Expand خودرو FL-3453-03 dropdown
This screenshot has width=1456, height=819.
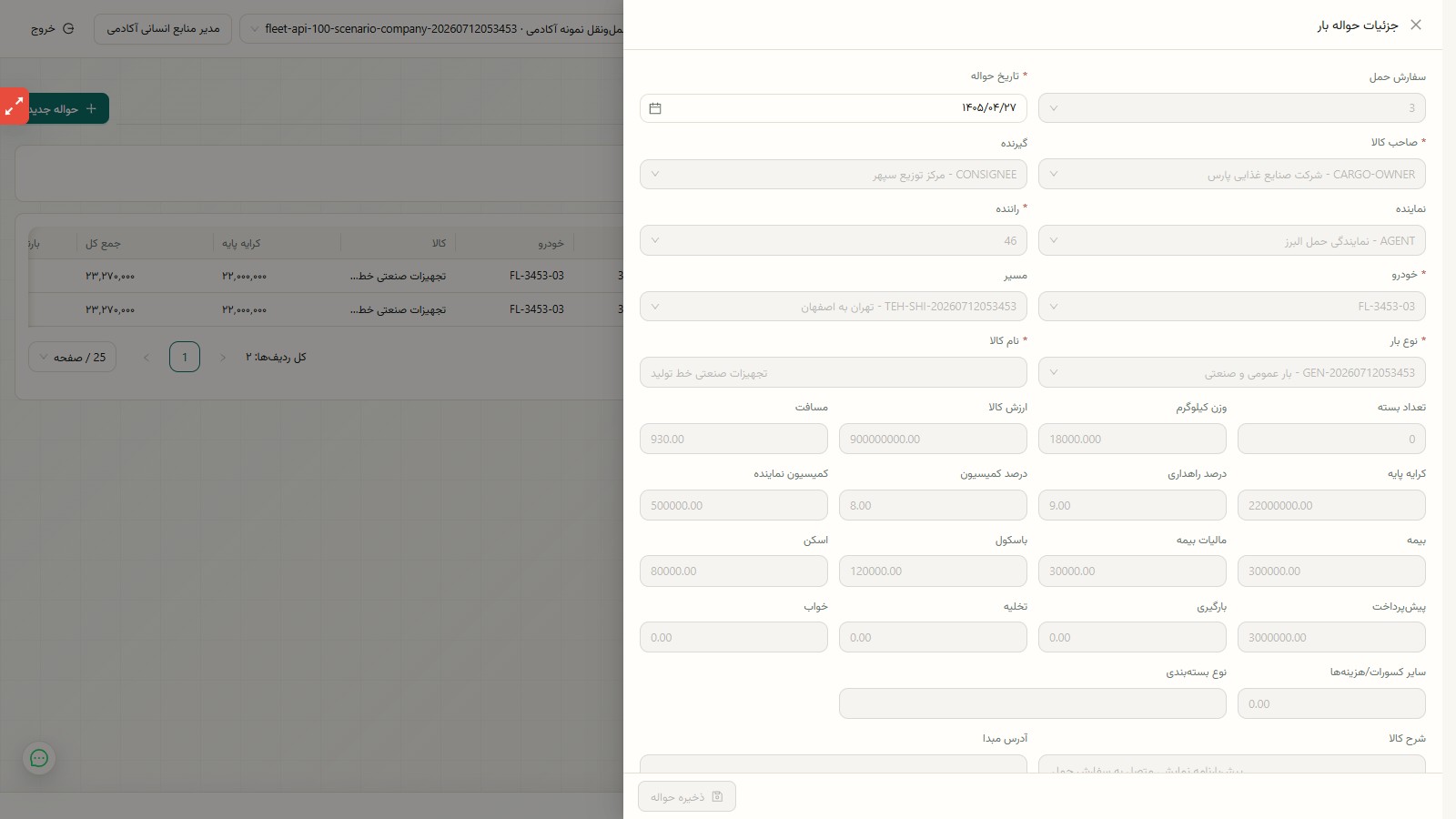tap(1232, 307)
